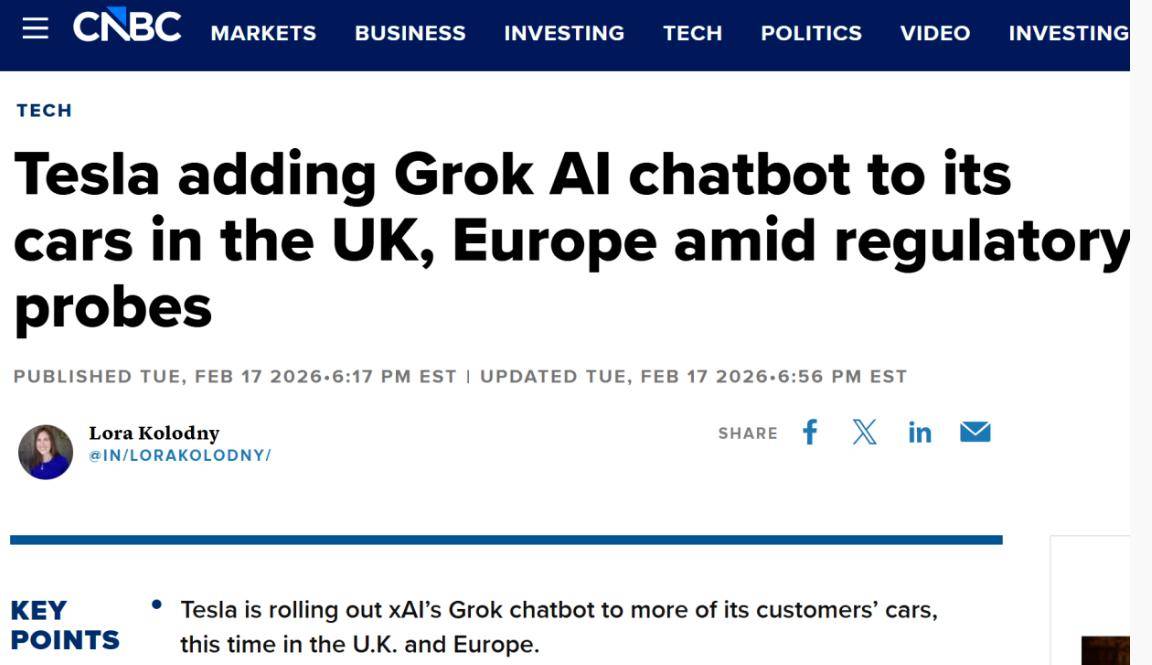Share article on LinkedIn
Viewport: 1152px width, 665px height.
[919, 432]
